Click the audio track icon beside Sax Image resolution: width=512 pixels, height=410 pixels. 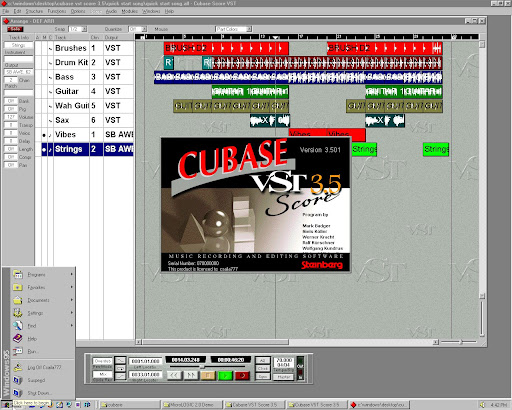50,121
